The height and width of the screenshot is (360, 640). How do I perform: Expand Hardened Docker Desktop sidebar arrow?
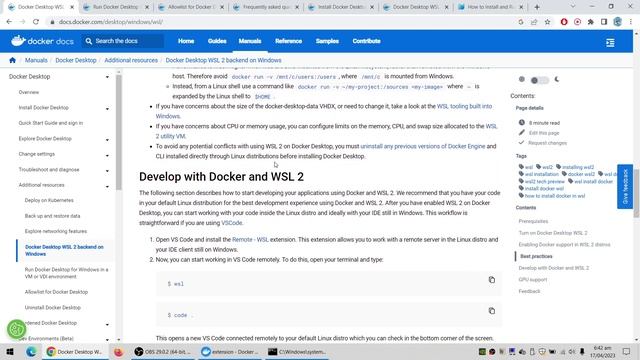coord(107,324)
